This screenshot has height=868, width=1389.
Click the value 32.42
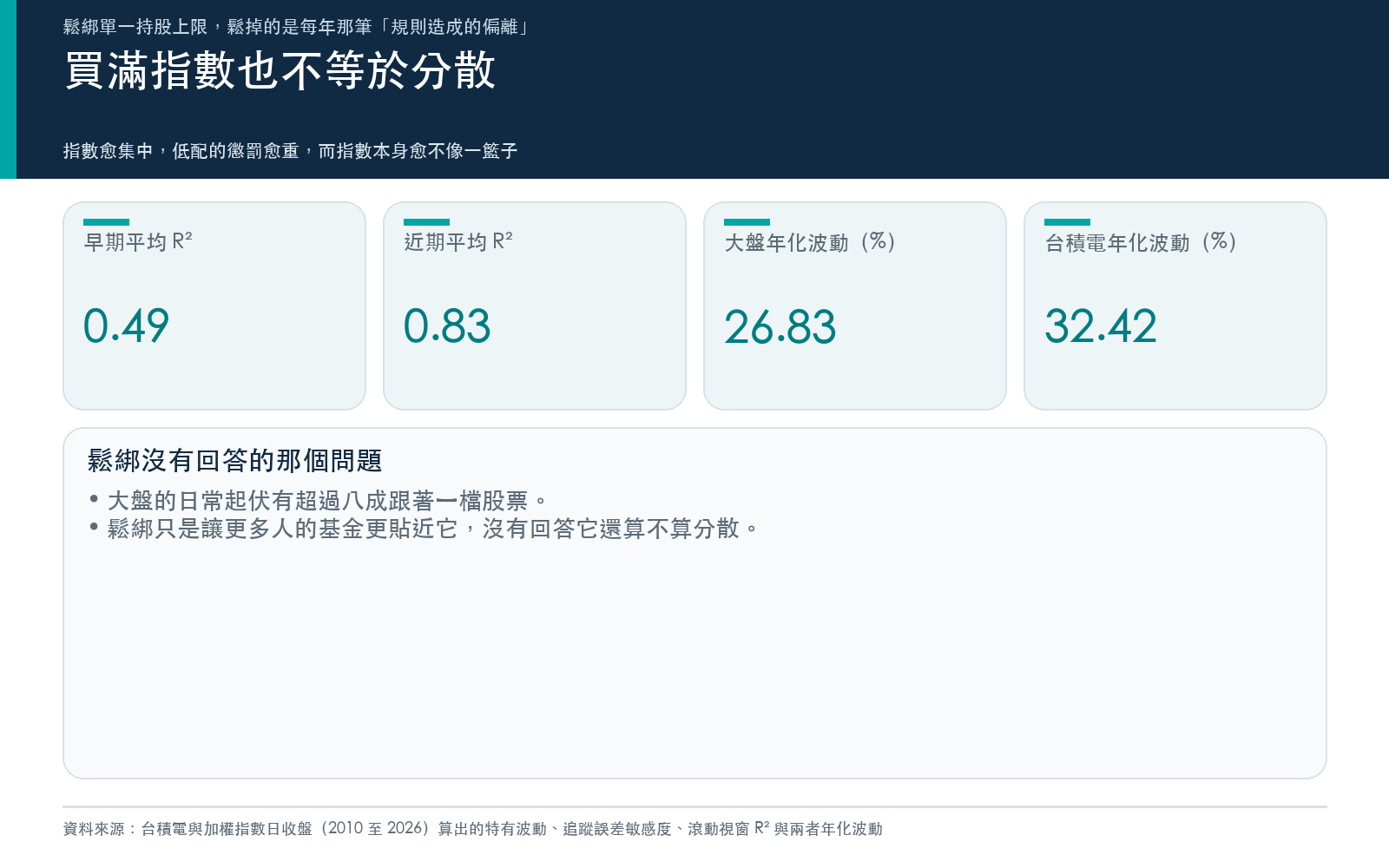(1101, 326)
